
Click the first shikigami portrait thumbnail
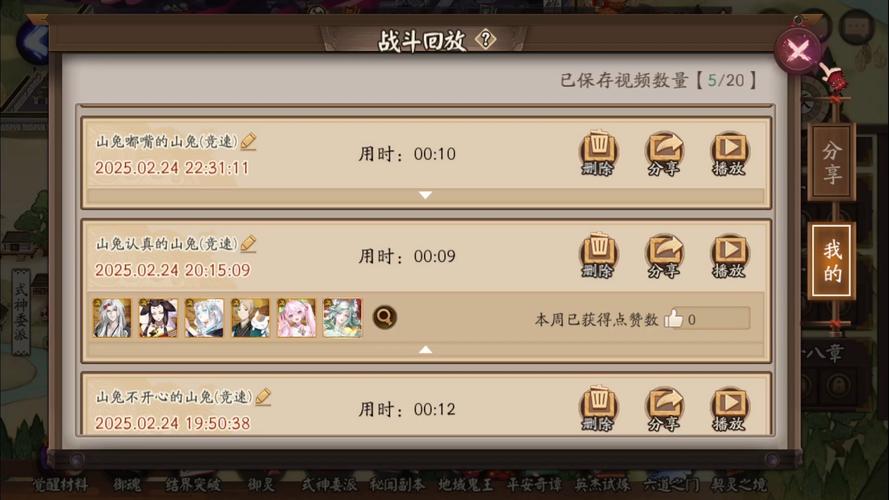pyautogui.click(x=112, y=318)
